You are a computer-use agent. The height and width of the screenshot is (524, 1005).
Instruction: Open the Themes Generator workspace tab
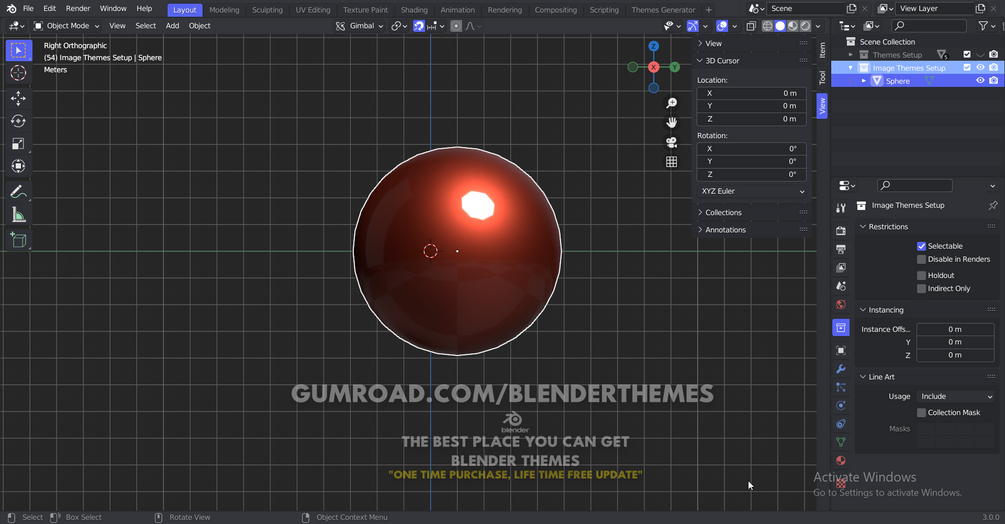[663, 10]
